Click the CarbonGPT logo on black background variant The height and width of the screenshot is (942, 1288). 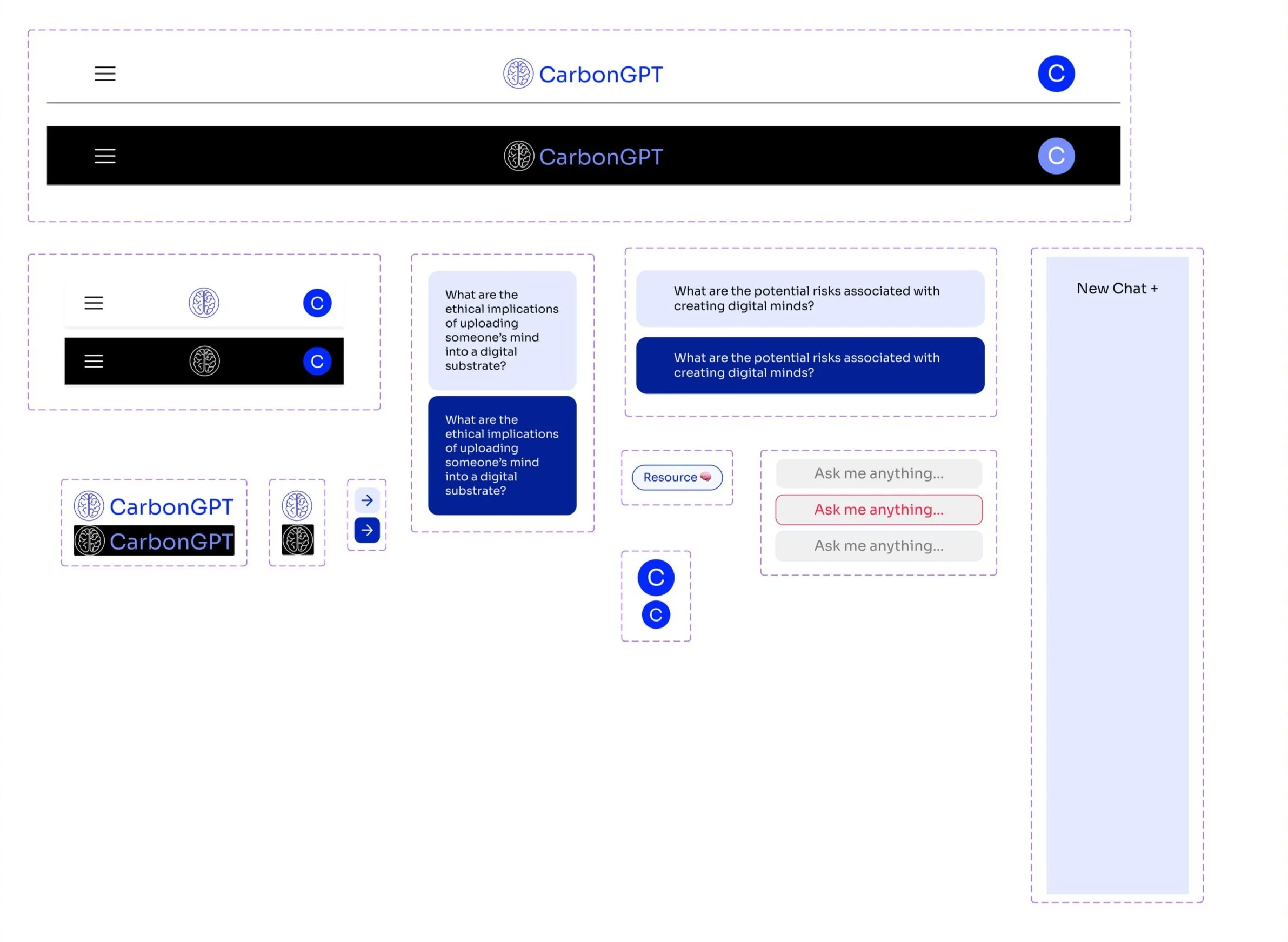(x=154, y=540)
